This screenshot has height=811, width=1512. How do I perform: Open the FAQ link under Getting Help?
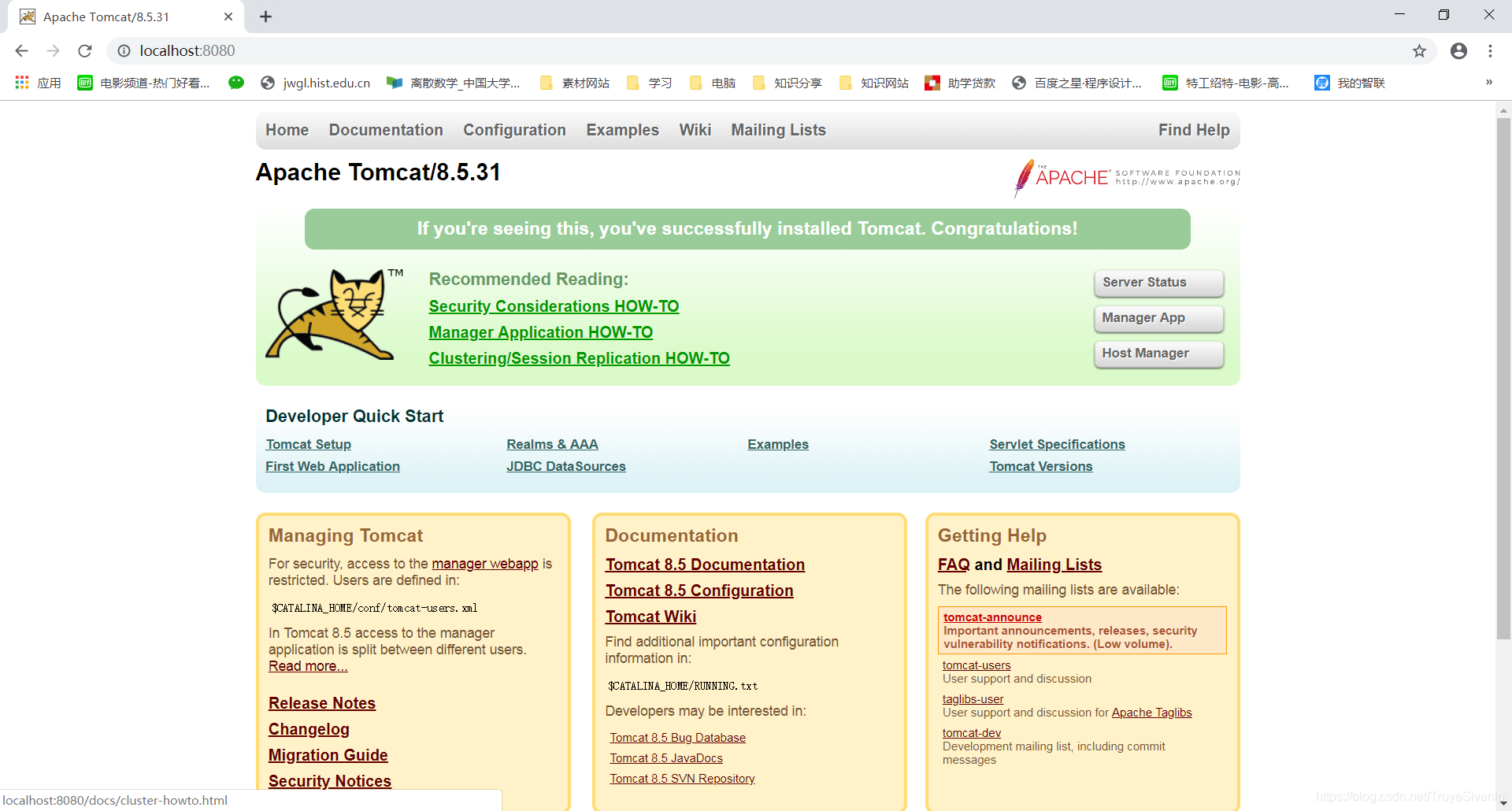(x=954, y=565)
